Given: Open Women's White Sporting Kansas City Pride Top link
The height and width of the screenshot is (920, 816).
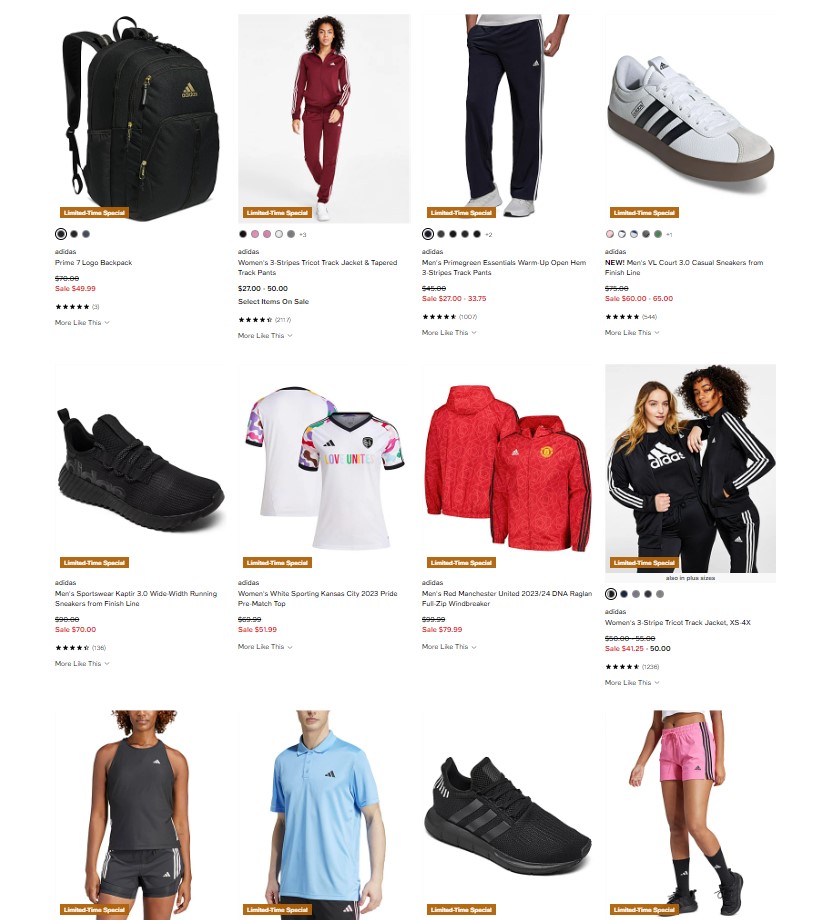Looking at the screenshot, I should tap(317, 598).
